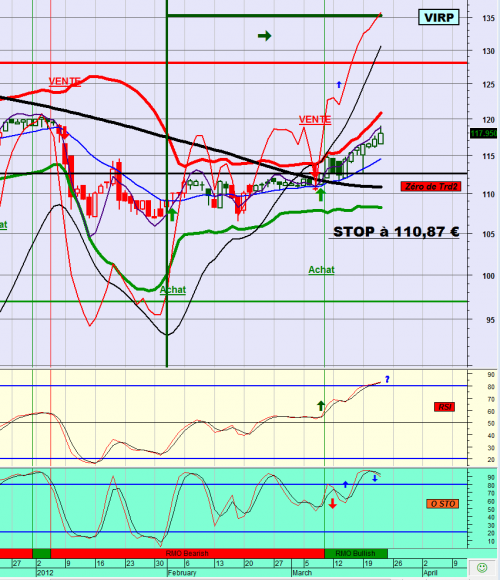Click the red Zéro de Trd2 label
The image size is (500, 580).
(431, 186)
